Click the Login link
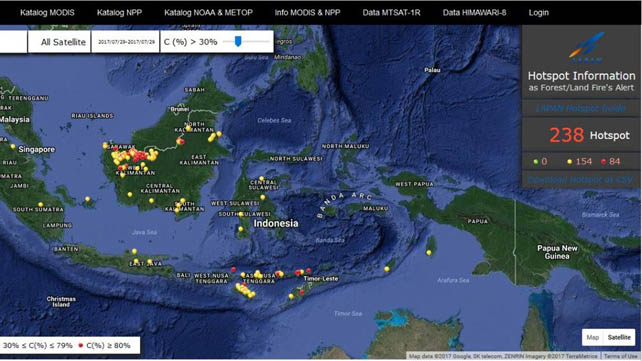The image size is (642, 361). tap(538, 13)
